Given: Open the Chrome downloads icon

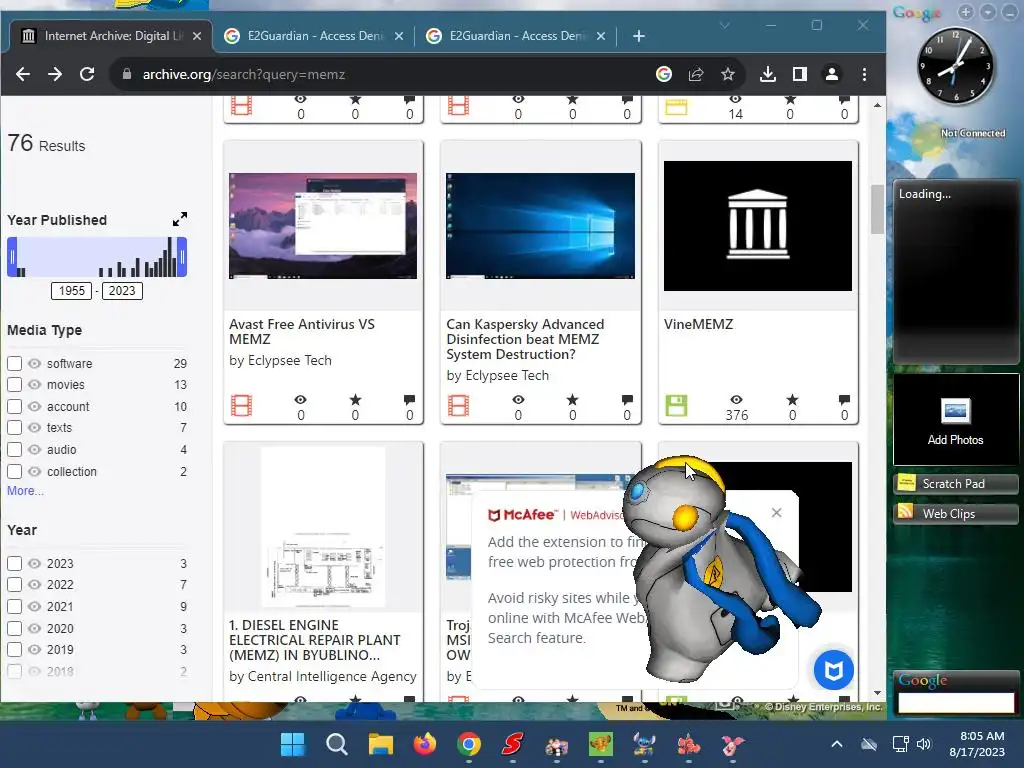Looking at the screenshot, I should tap(768, 74).
